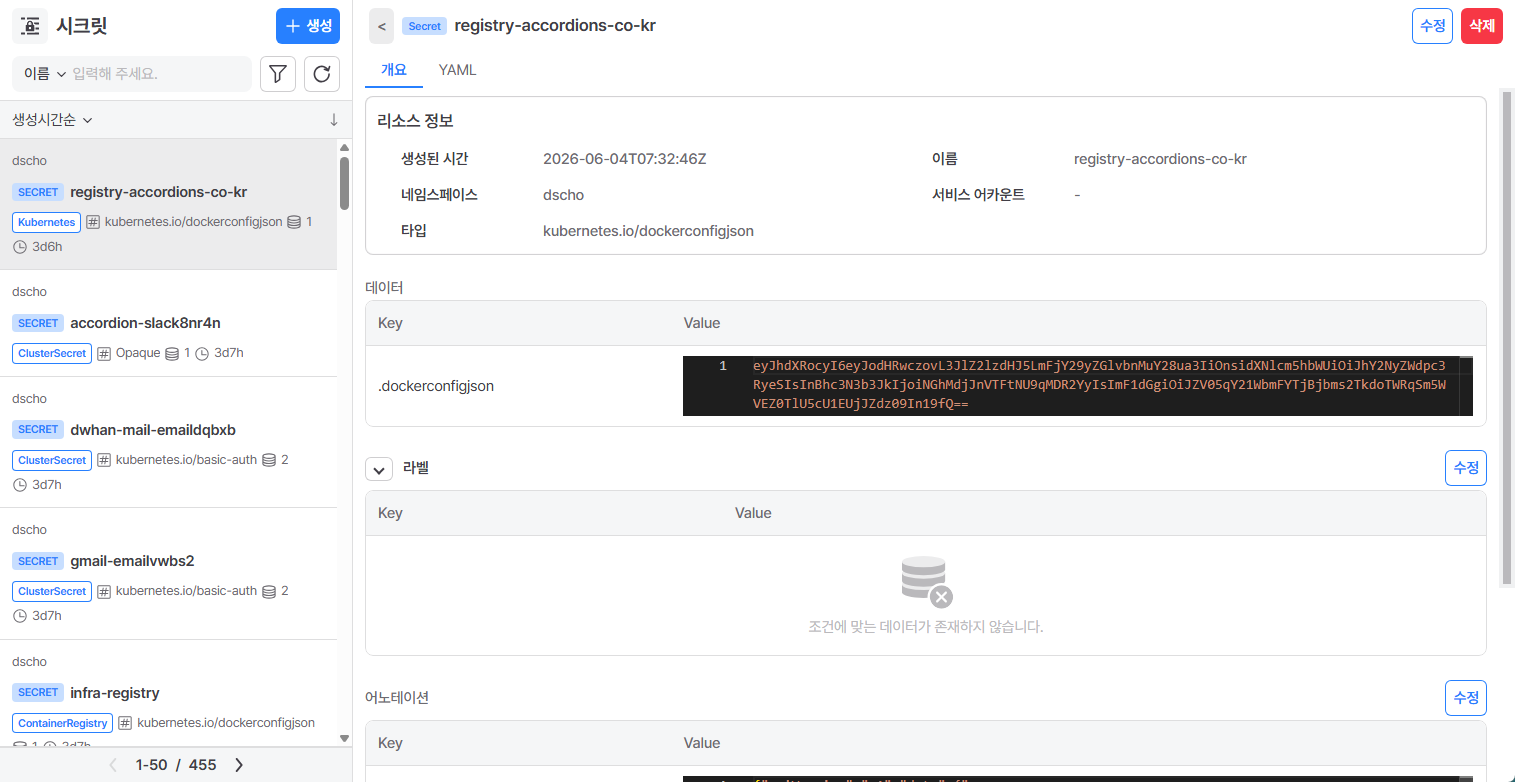The width and height of the screenshot is (1515, 782).
Task: Go to previous page of secrets
Action: click(x=113, y=765)
